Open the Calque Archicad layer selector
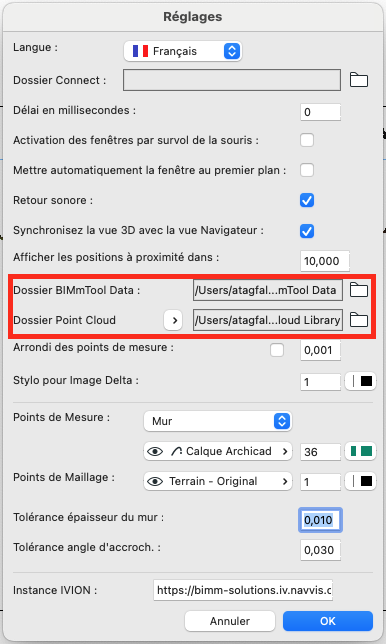Viewport: 386px width, 644px height. 218,451
